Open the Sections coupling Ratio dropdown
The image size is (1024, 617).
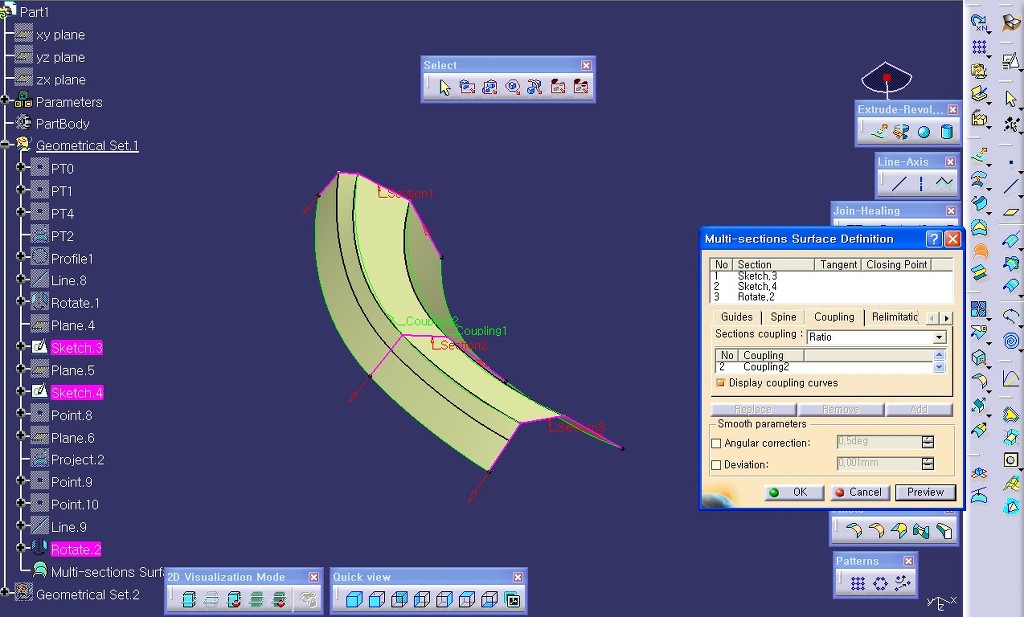939,338
